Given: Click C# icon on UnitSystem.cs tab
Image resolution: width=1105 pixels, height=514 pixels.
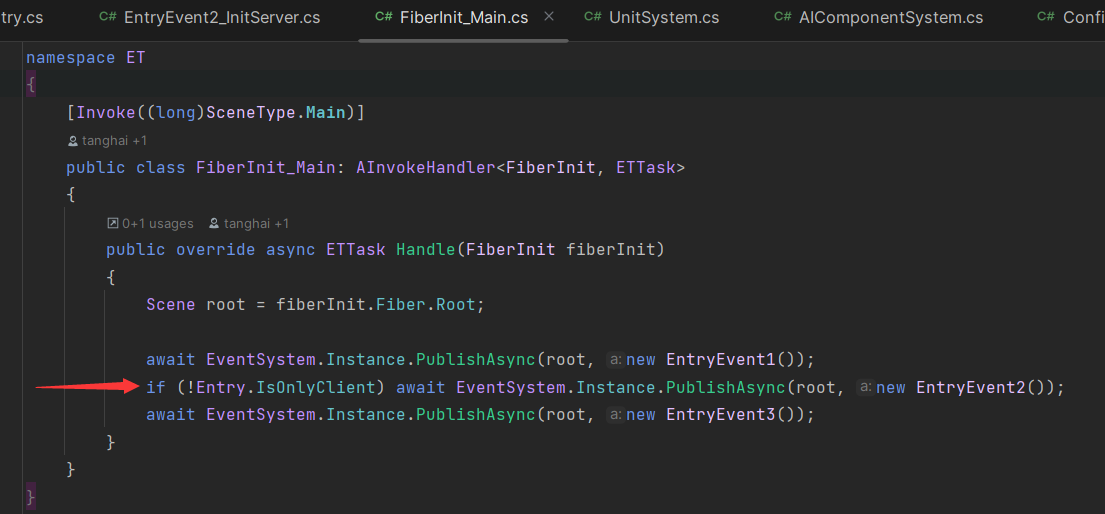Looking at the screenshot, I should (x=593, y=18).
